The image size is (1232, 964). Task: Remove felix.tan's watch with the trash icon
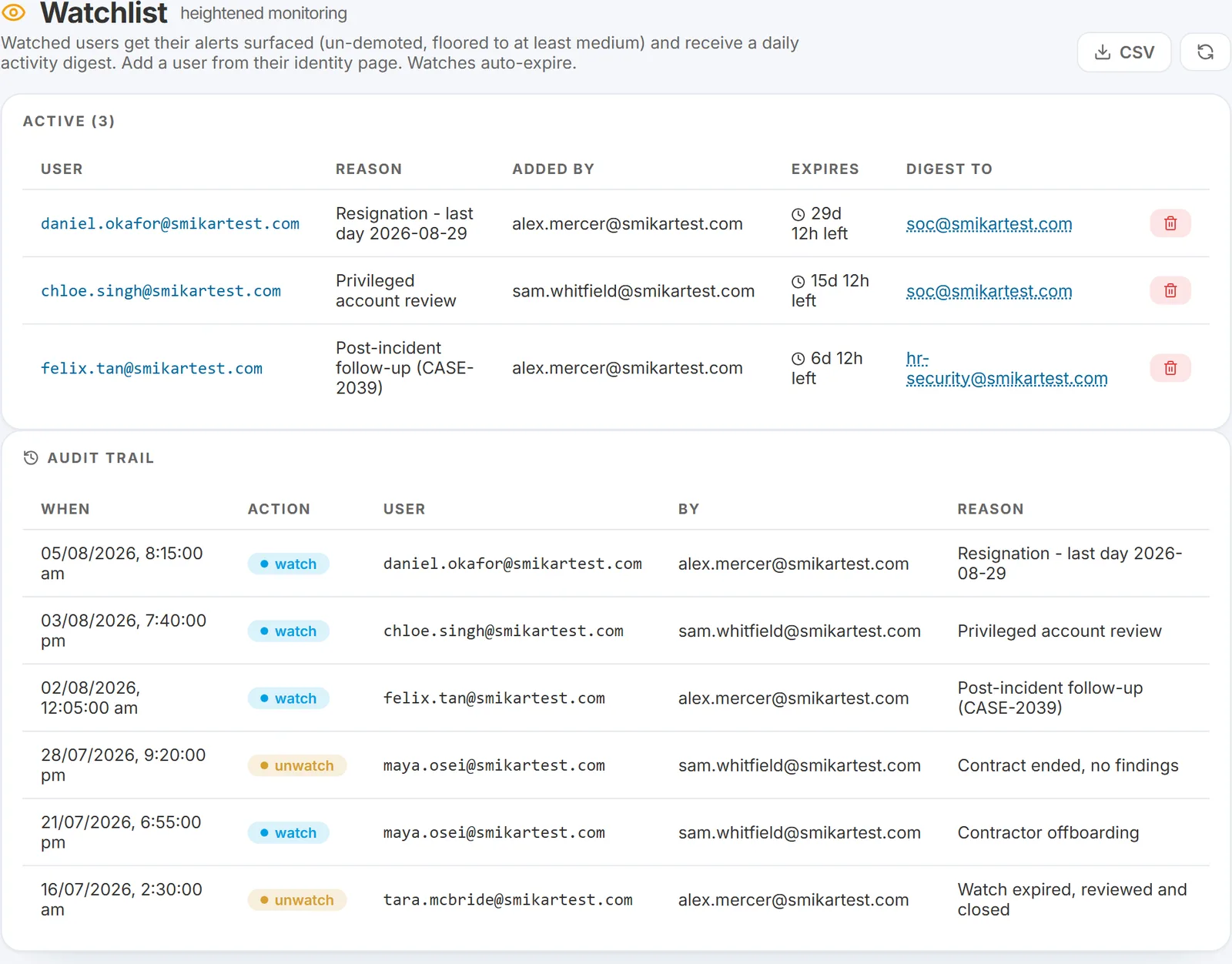(1170, 368)
